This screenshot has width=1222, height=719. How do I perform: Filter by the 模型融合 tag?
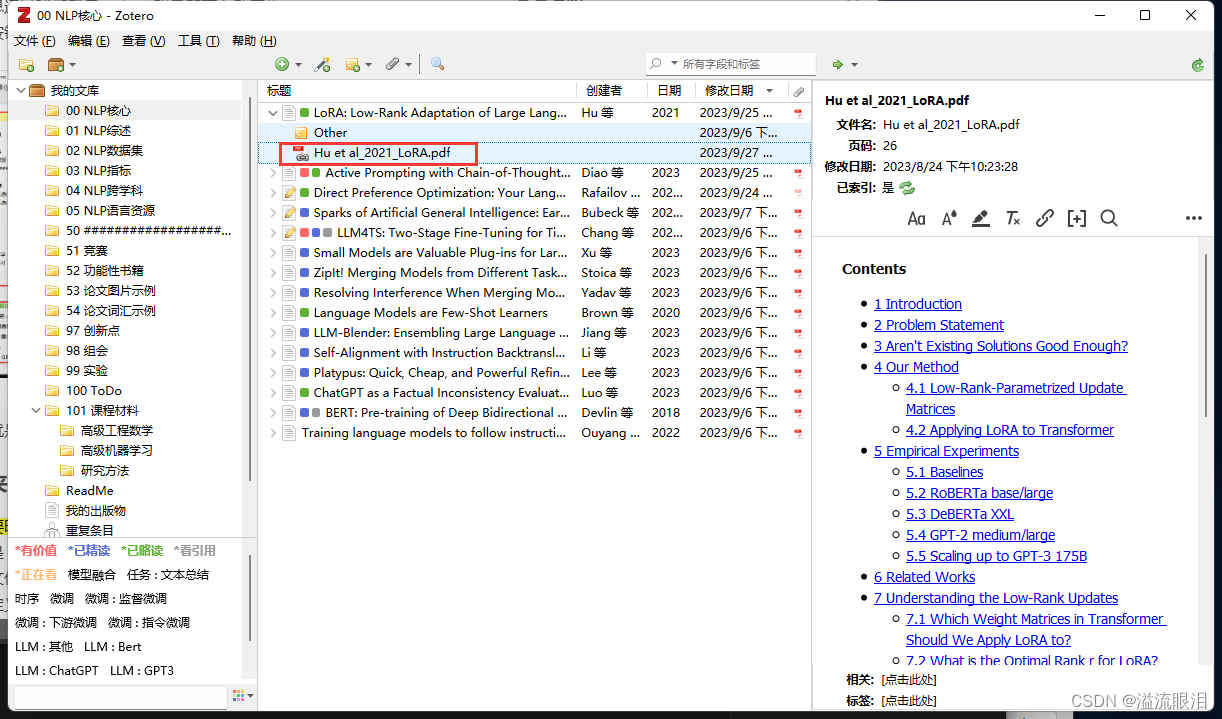click(92, 575)
